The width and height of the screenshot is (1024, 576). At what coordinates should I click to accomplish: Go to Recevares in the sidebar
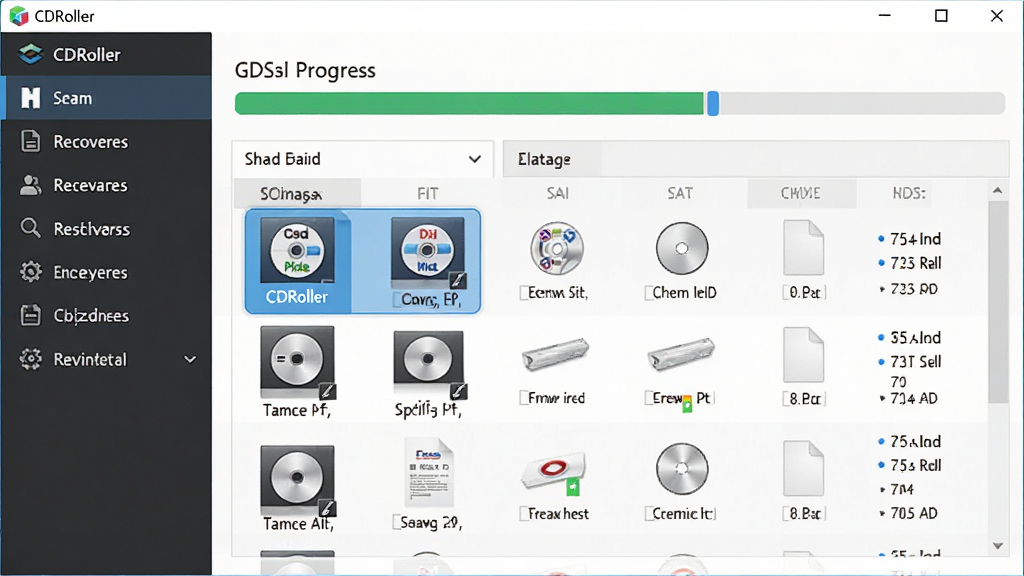[x=106, y=185]
